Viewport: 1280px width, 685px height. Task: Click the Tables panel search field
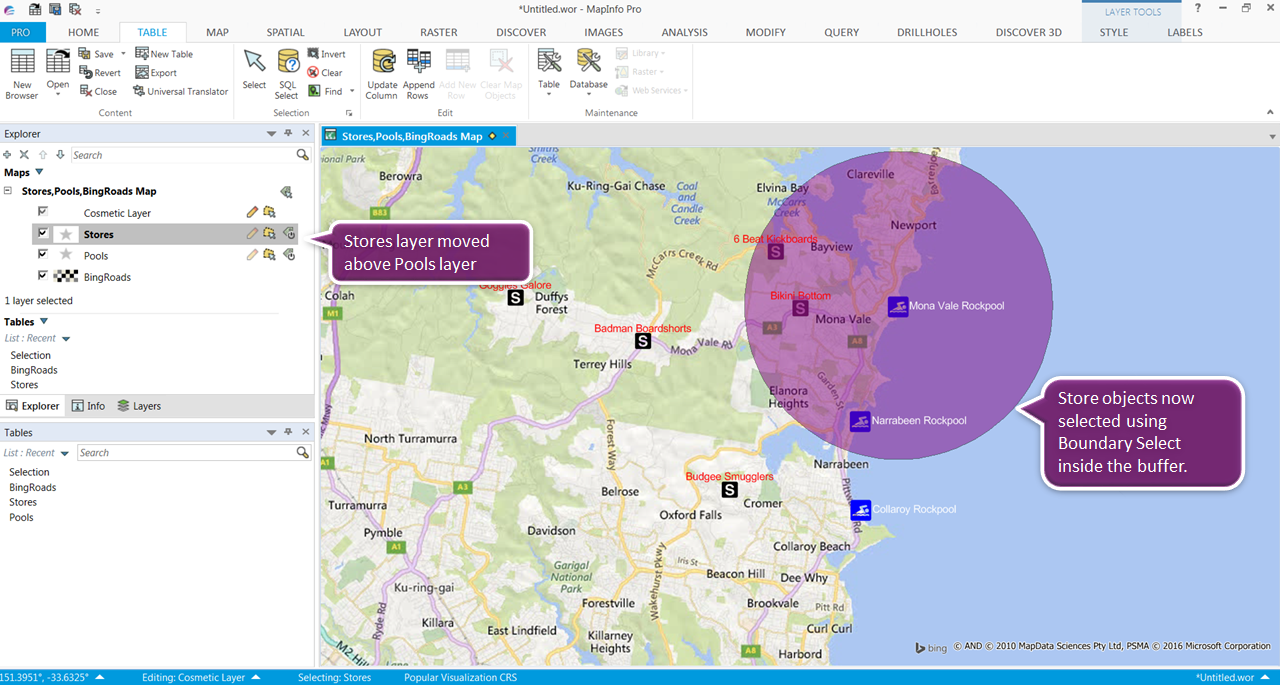187,453
